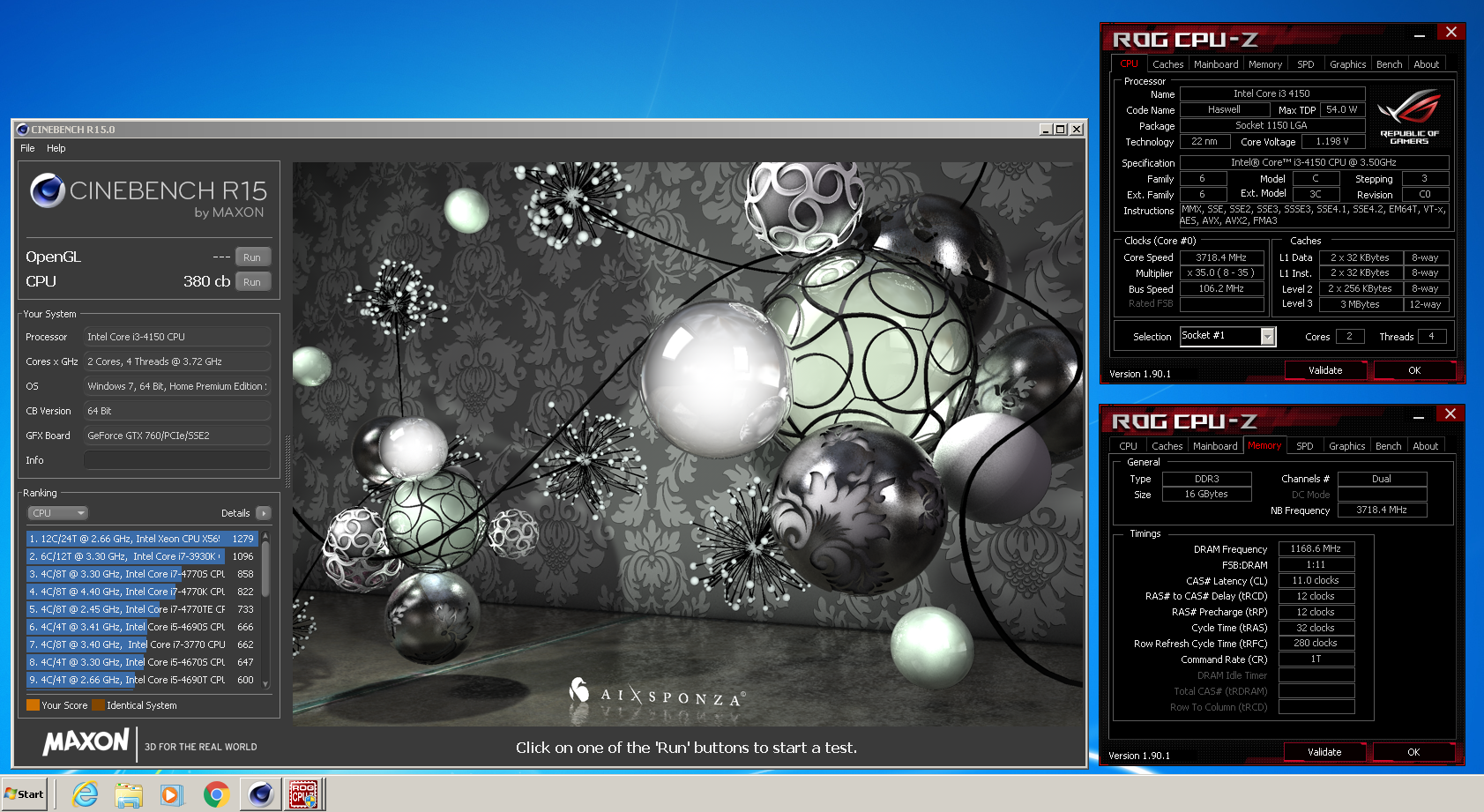
Task: Select ranking row 5 Core i7-4770TE
Action: (142, 609)
